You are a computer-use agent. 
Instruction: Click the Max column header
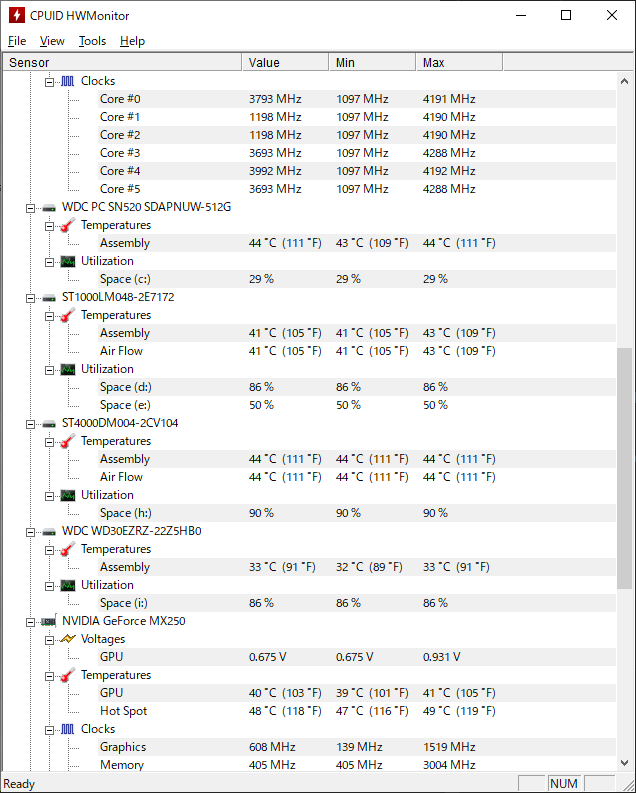(459, 62)
